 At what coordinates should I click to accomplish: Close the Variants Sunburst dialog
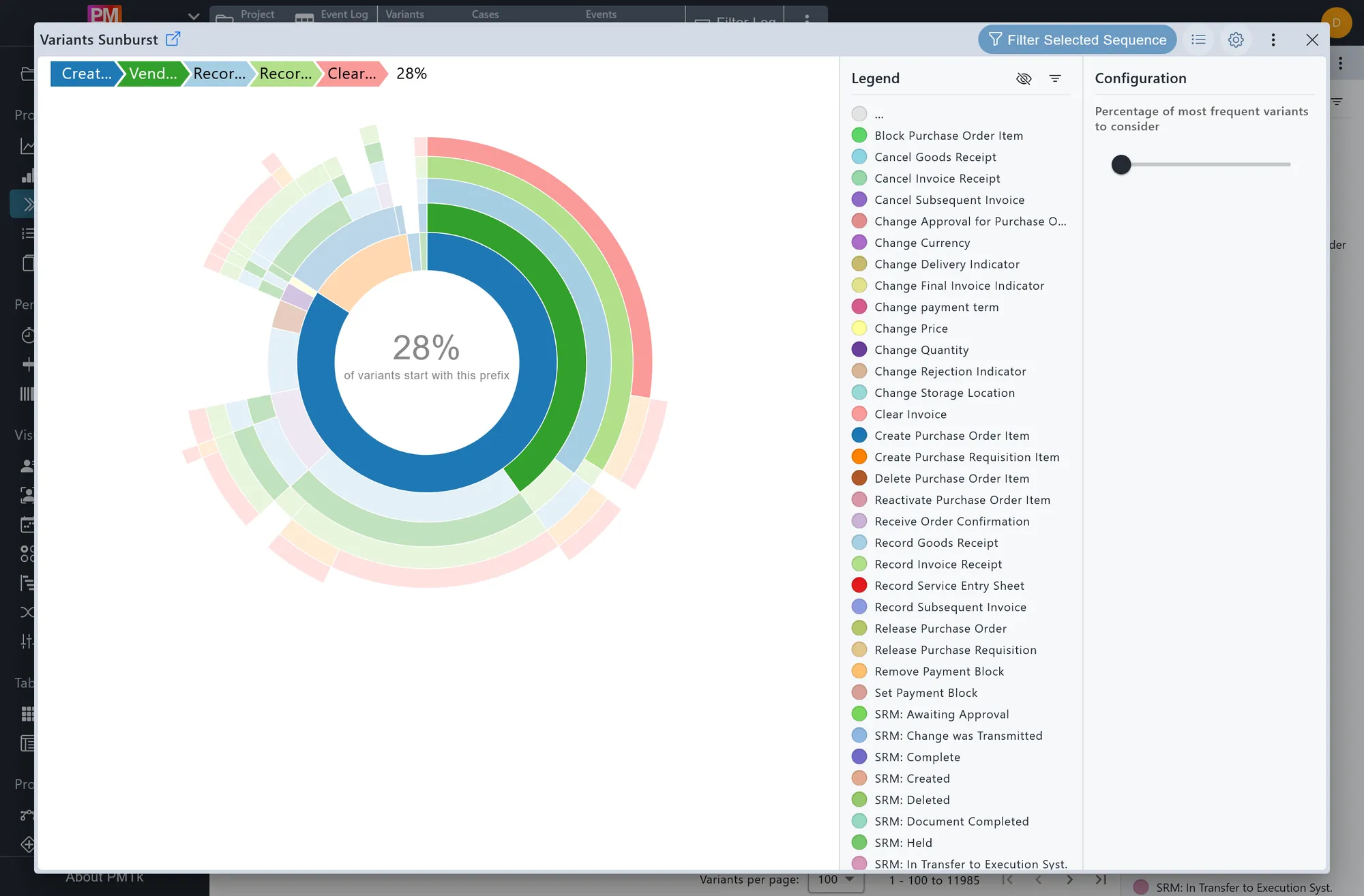1312,40
